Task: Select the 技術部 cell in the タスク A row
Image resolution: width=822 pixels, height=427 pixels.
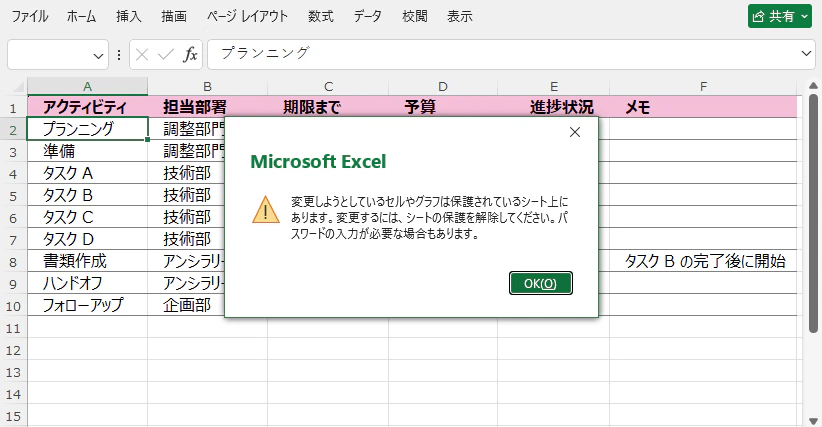Action: 187,173
